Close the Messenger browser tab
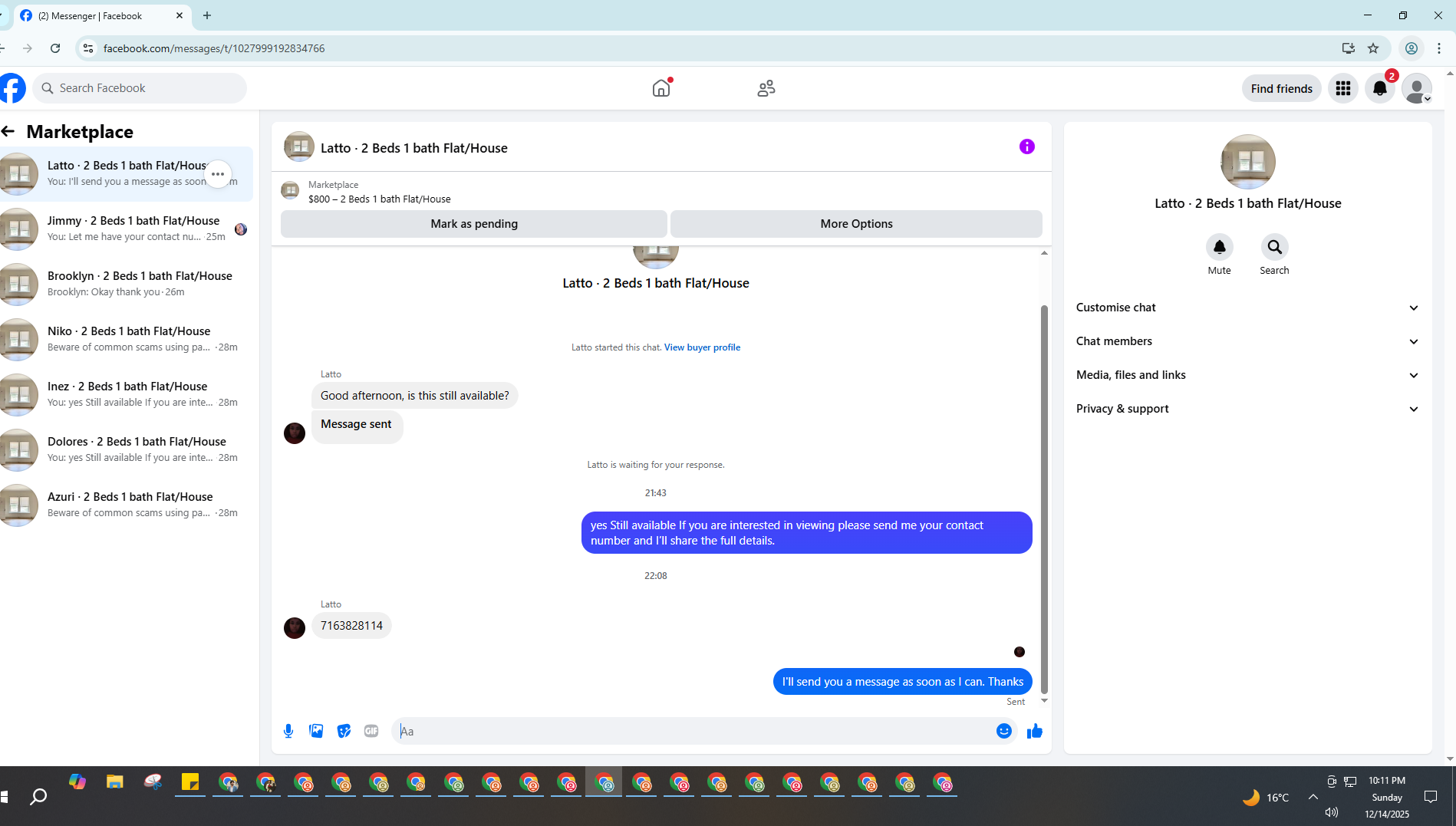Viewport: 1456px width, 826px height. pos(180,15)
